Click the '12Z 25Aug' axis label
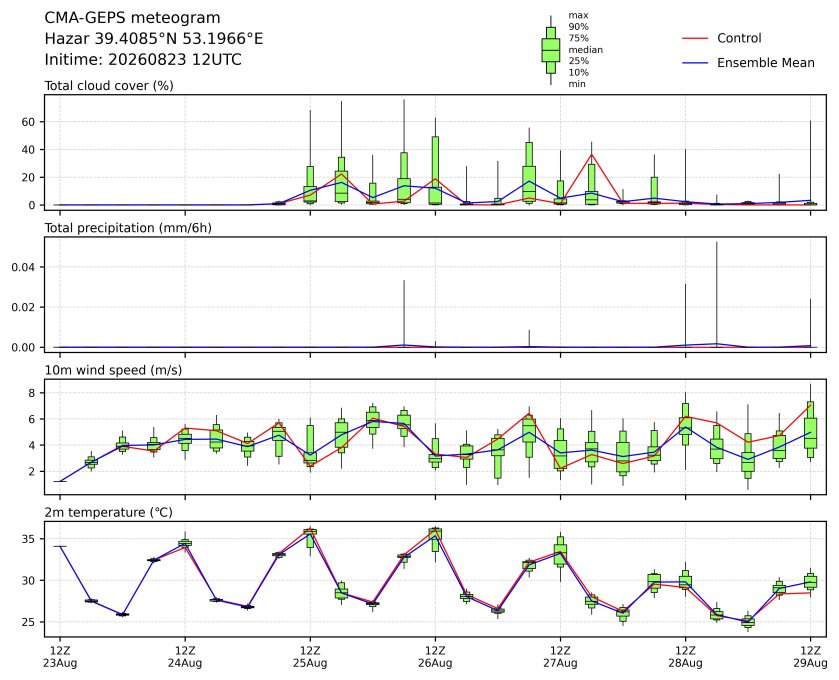 click(310, 657)
